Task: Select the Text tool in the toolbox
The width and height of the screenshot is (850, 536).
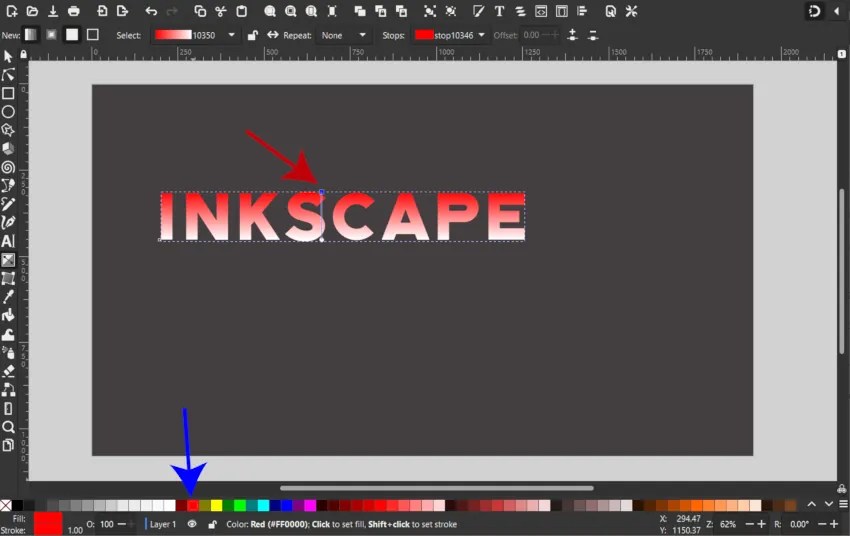Action: click(x=8, y=241)
